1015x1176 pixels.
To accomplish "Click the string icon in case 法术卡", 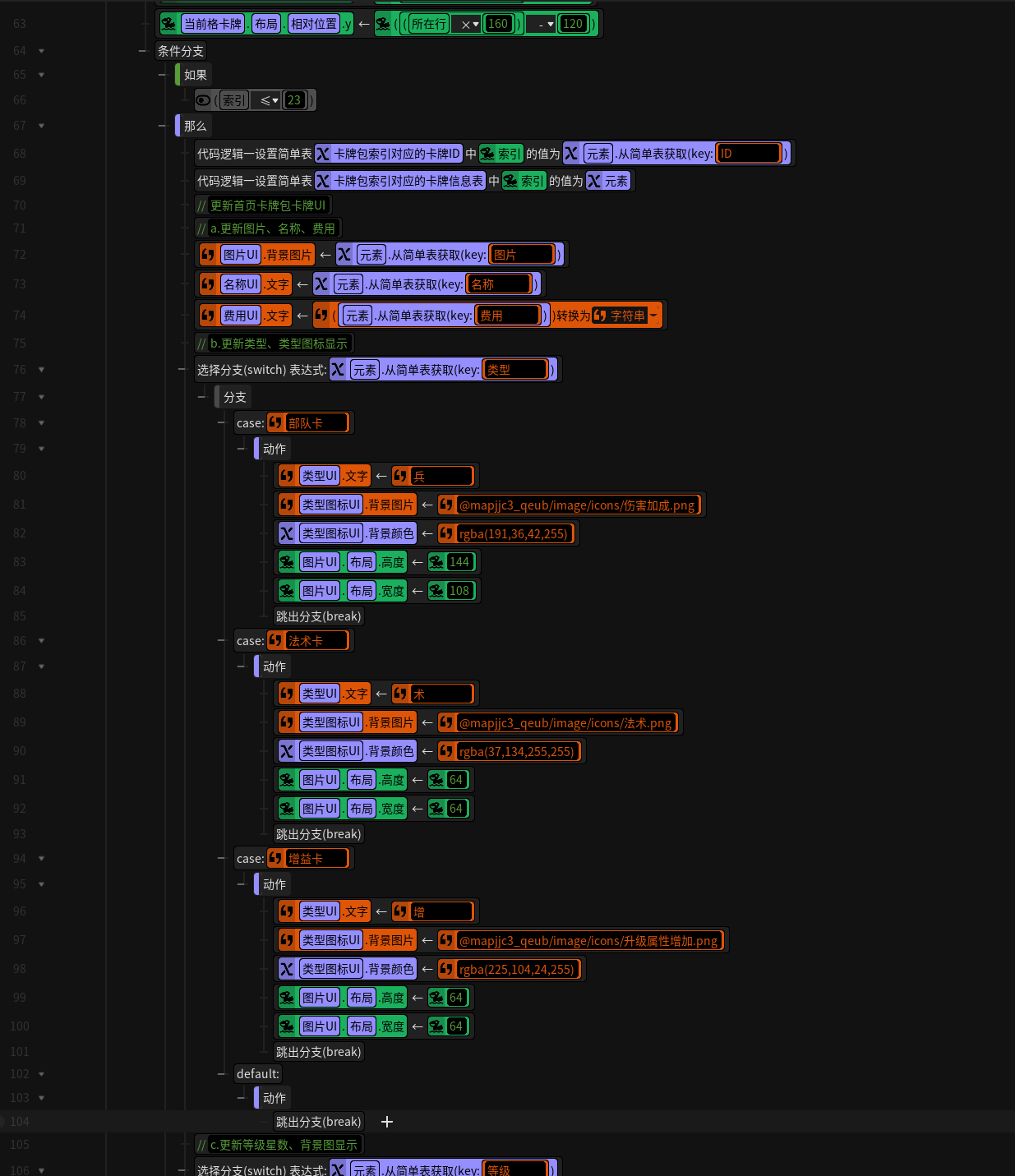I will (x=275, y=640).
